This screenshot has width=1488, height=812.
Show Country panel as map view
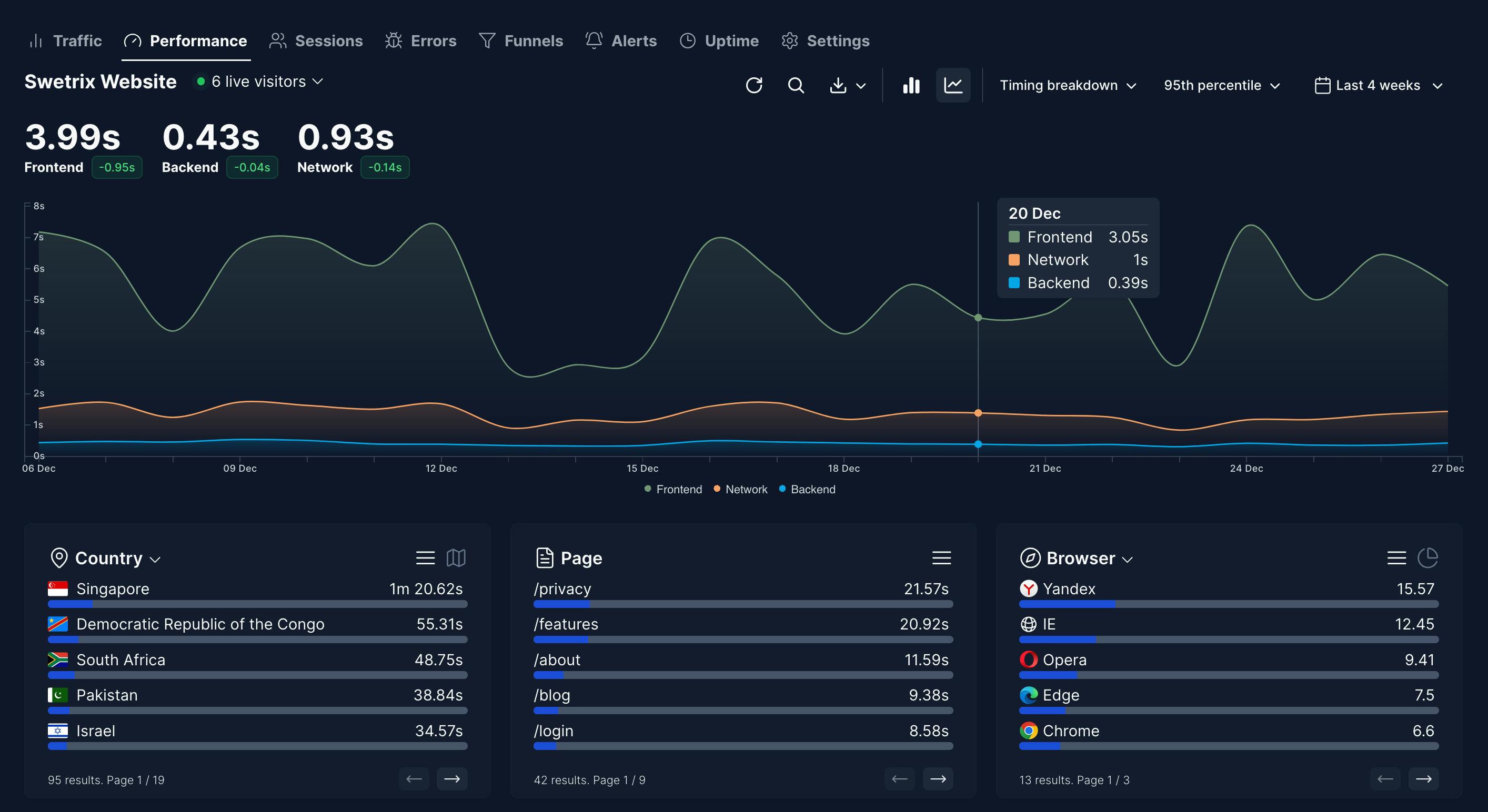point(456,558)
